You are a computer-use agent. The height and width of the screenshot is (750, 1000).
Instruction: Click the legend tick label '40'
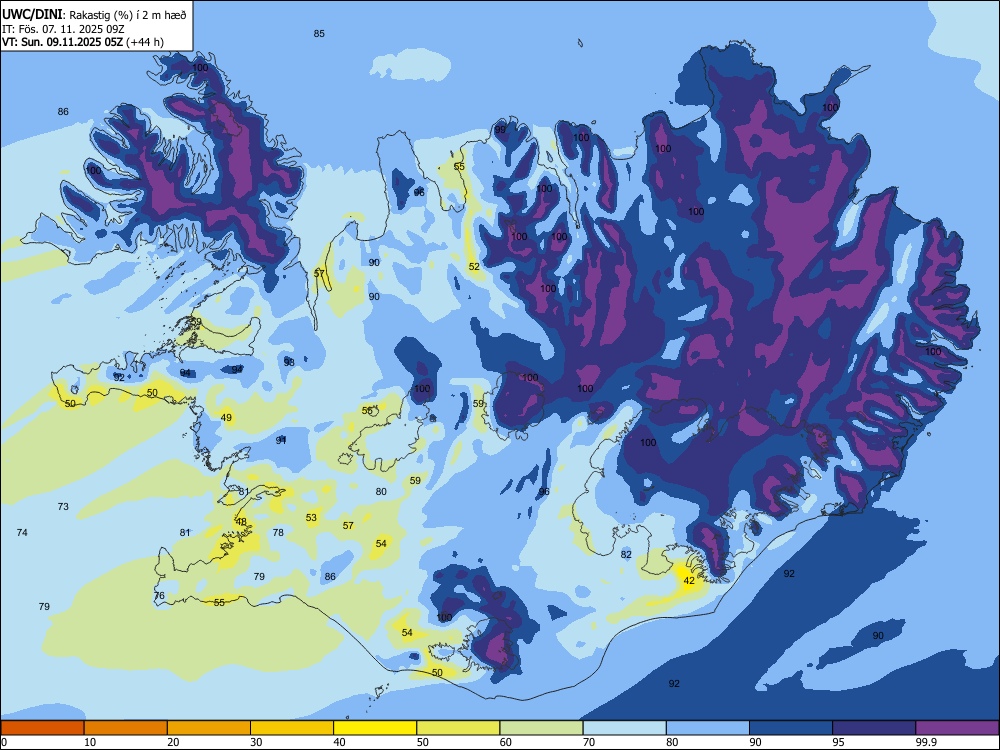click(x=339, y=742)
